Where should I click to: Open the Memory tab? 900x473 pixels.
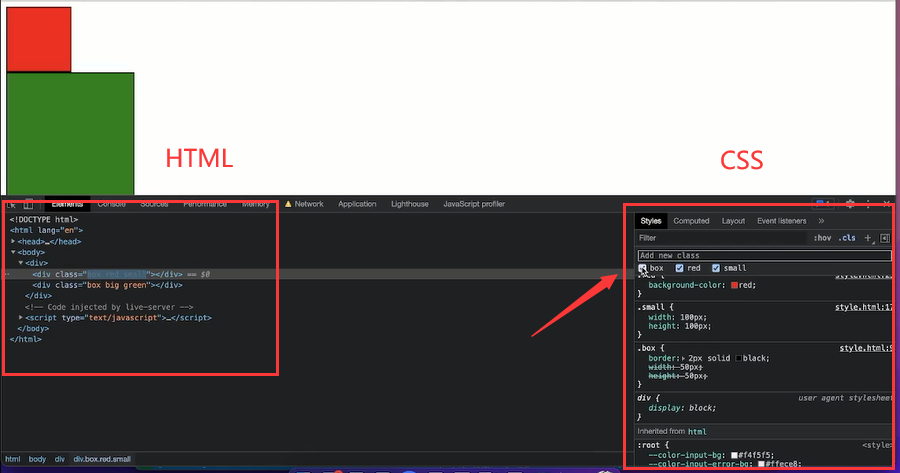(255, 204)
